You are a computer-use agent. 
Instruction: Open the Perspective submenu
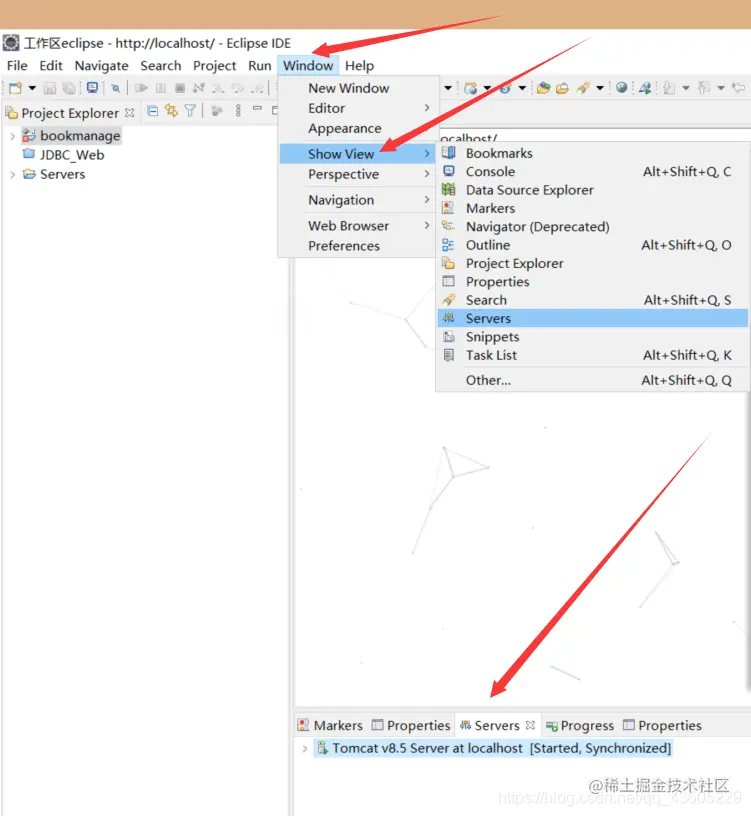pyautogui.click(x=359, y=174)
